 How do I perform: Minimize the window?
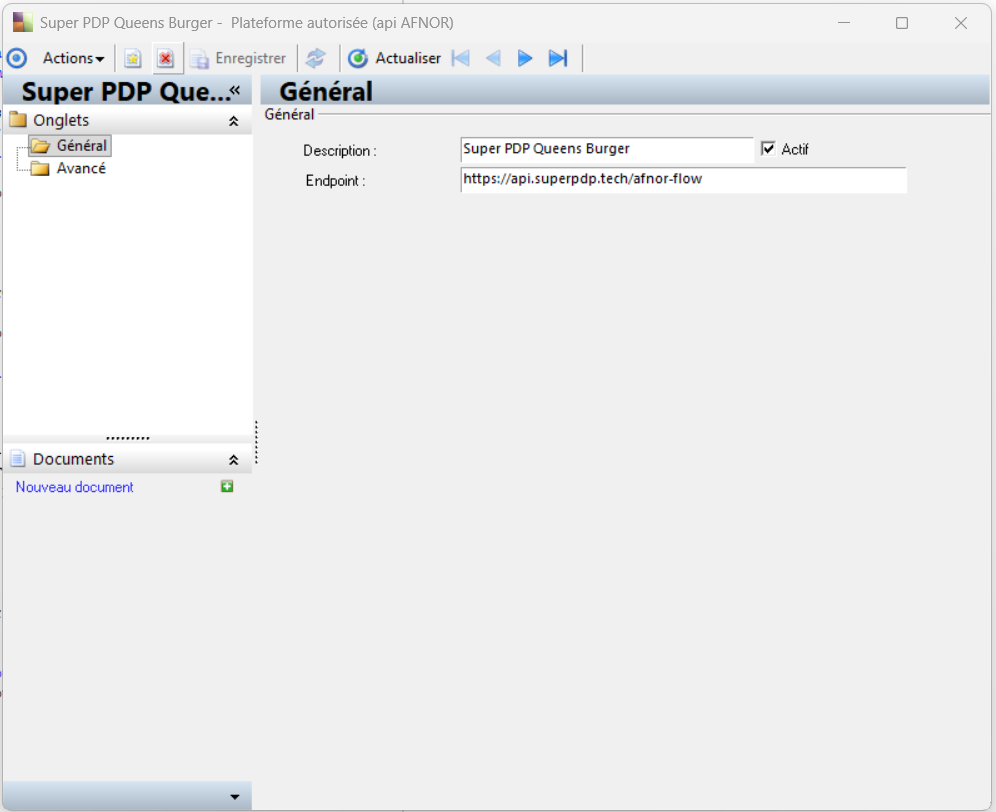click(844, 23)
